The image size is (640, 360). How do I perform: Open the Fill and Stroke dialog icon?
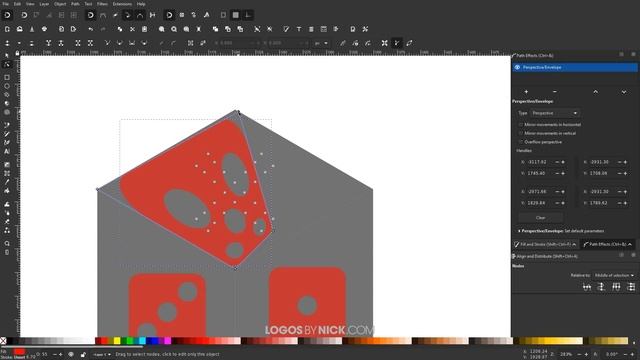tap(286, 29)
